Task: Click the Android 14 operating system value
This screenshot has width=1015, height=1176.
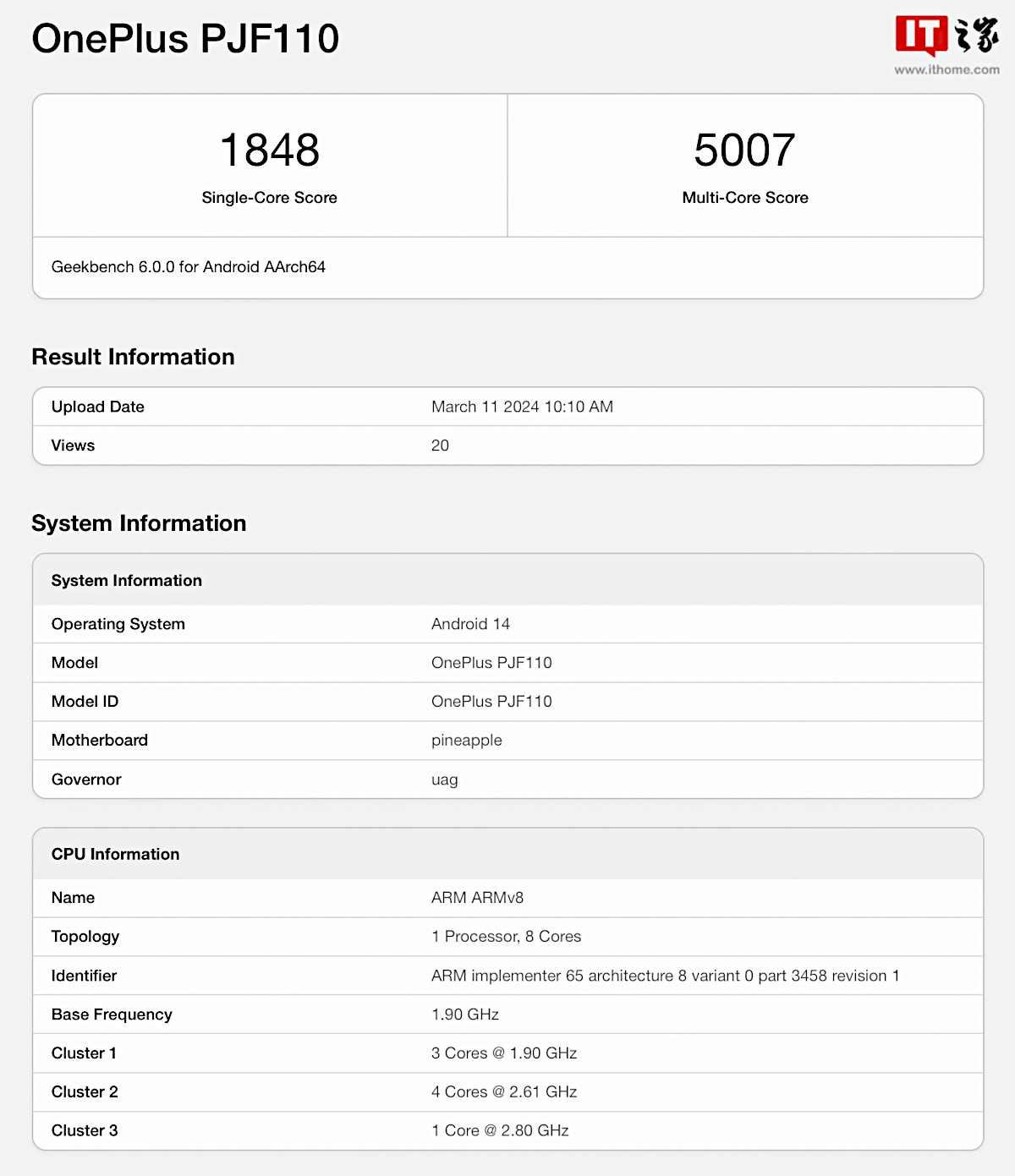Action: click(470, 624)
